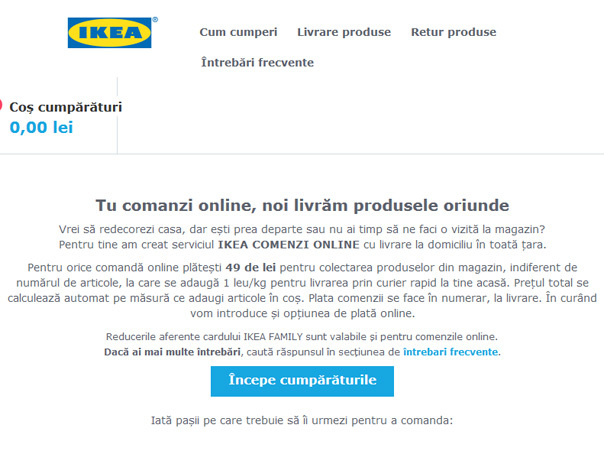Click the Vrei să redecorezi casa sentence
This screenshot has height=454, width=604.
click(302, 230)
